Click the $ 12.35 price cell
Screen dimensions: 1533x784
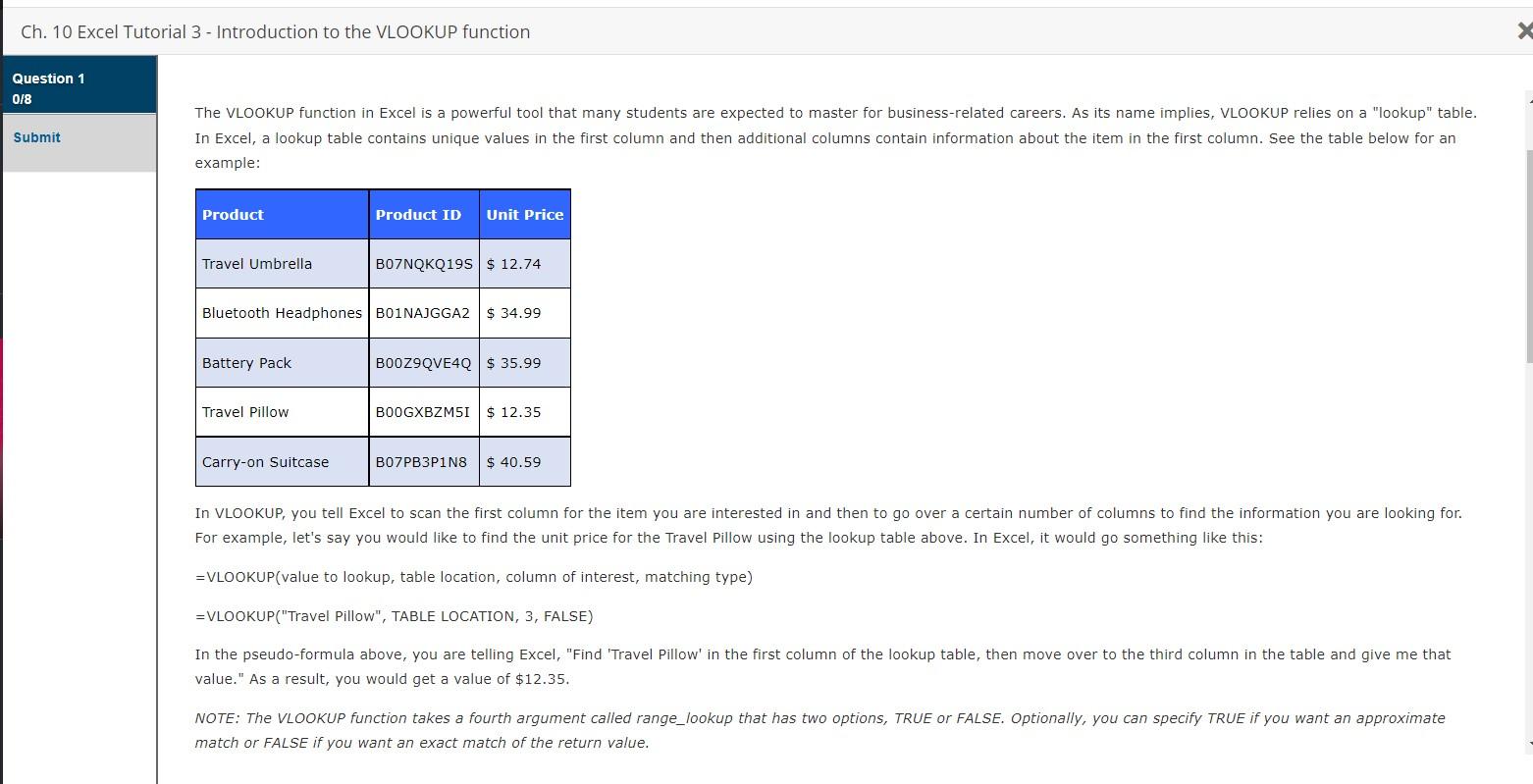click(x=525, y=412)
